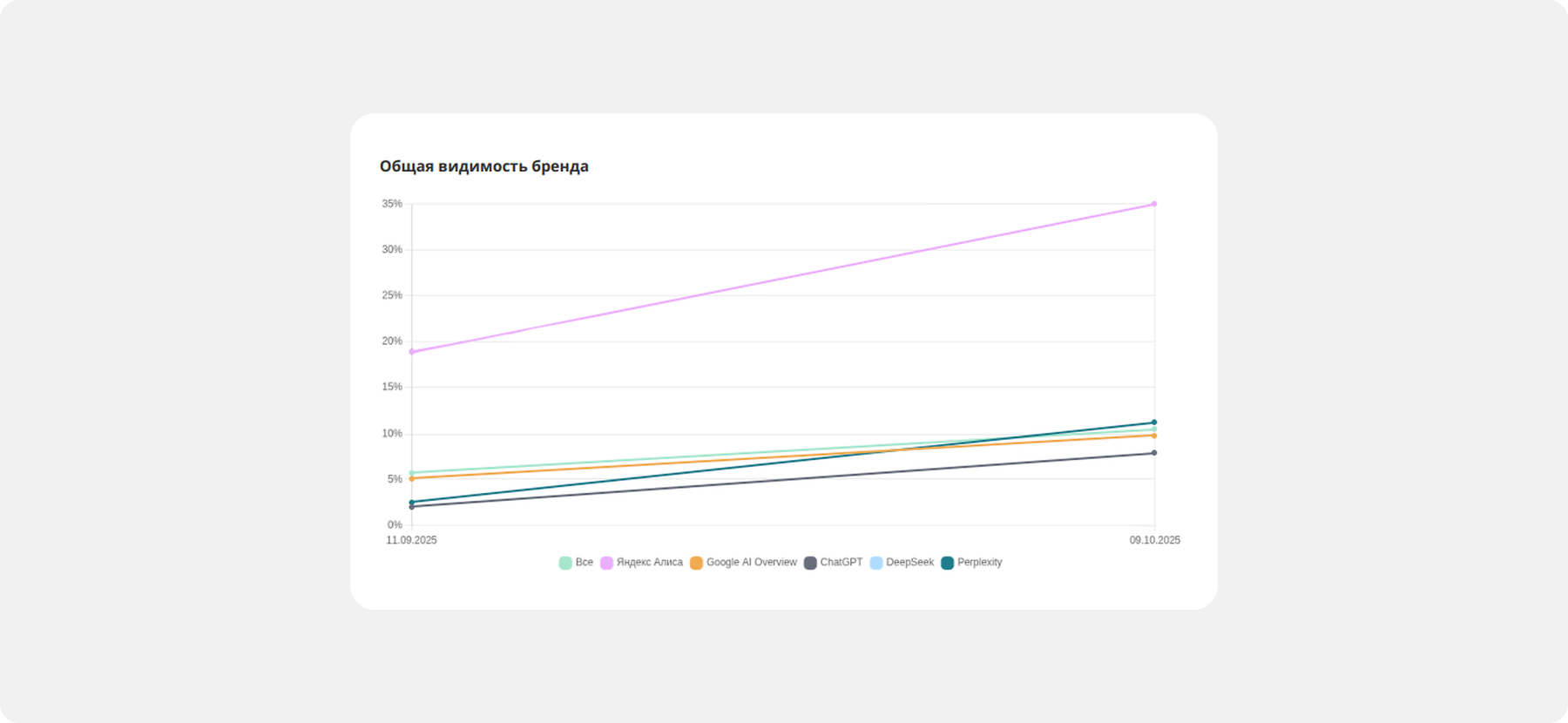The width and height of the screenshot is (1568, 723).
Task: Click the middle of the pink Яндекс Алиса line
Action: click(x=783, y=278)
